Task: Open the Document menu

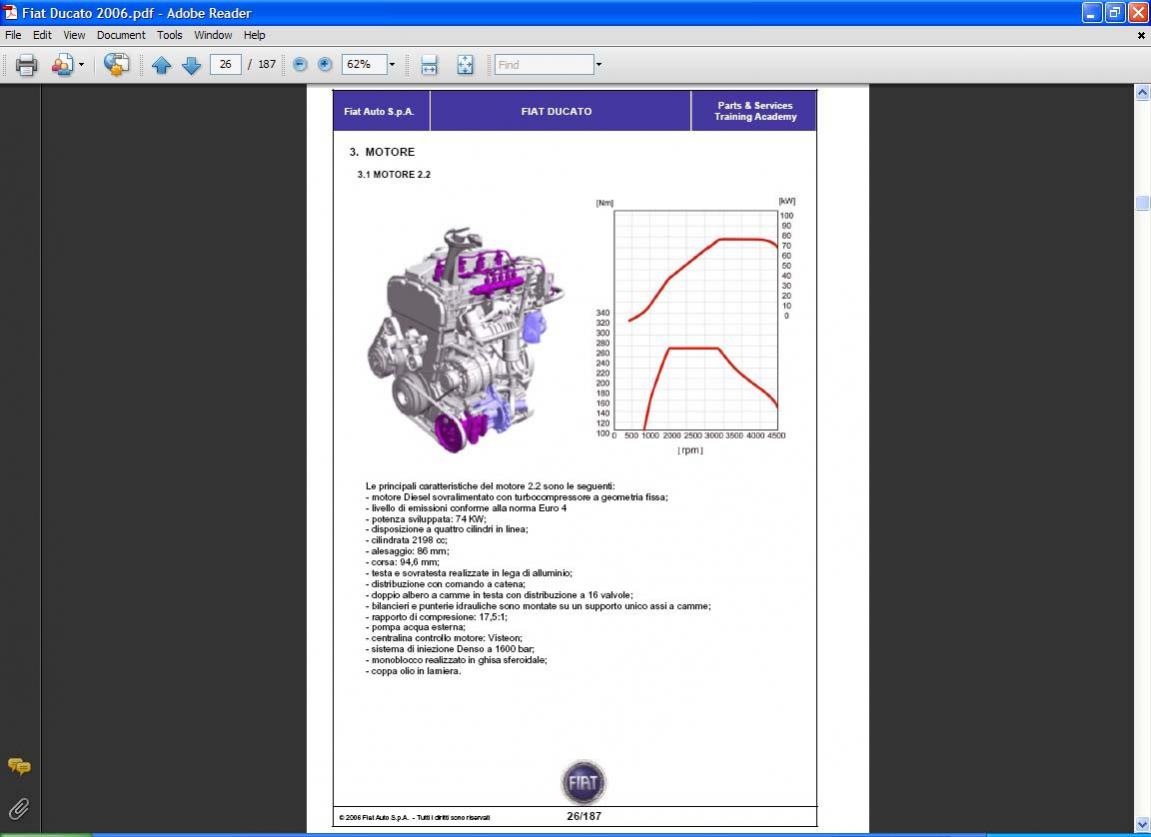Action: click(x=121, y=35)
